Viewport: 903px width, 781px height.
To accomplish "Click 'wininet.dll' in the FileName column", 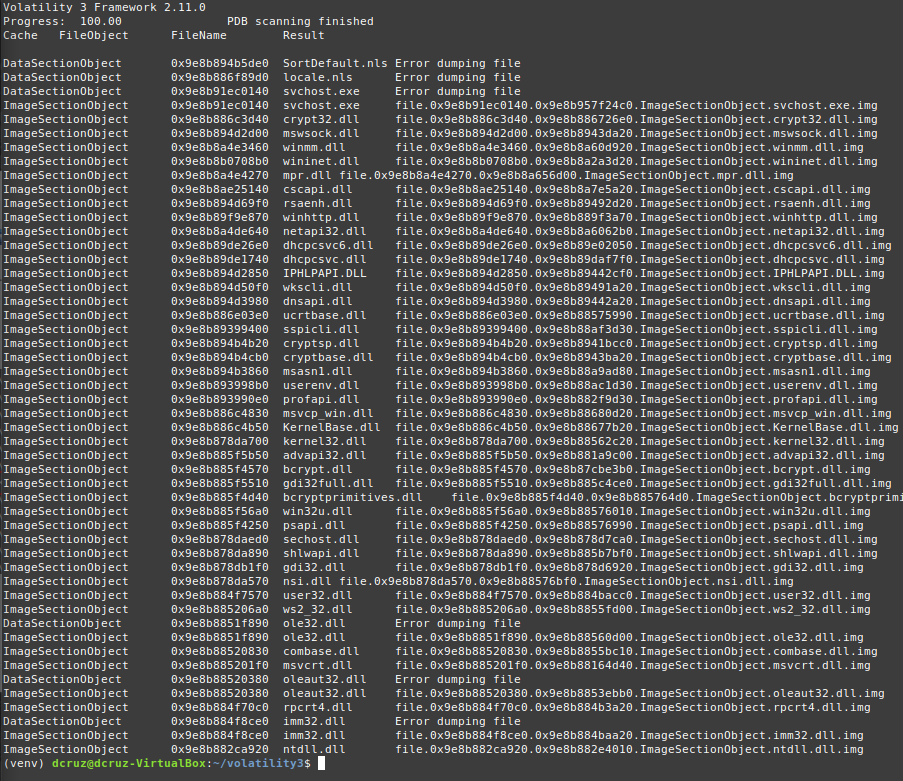I will (x=321, y=161).
